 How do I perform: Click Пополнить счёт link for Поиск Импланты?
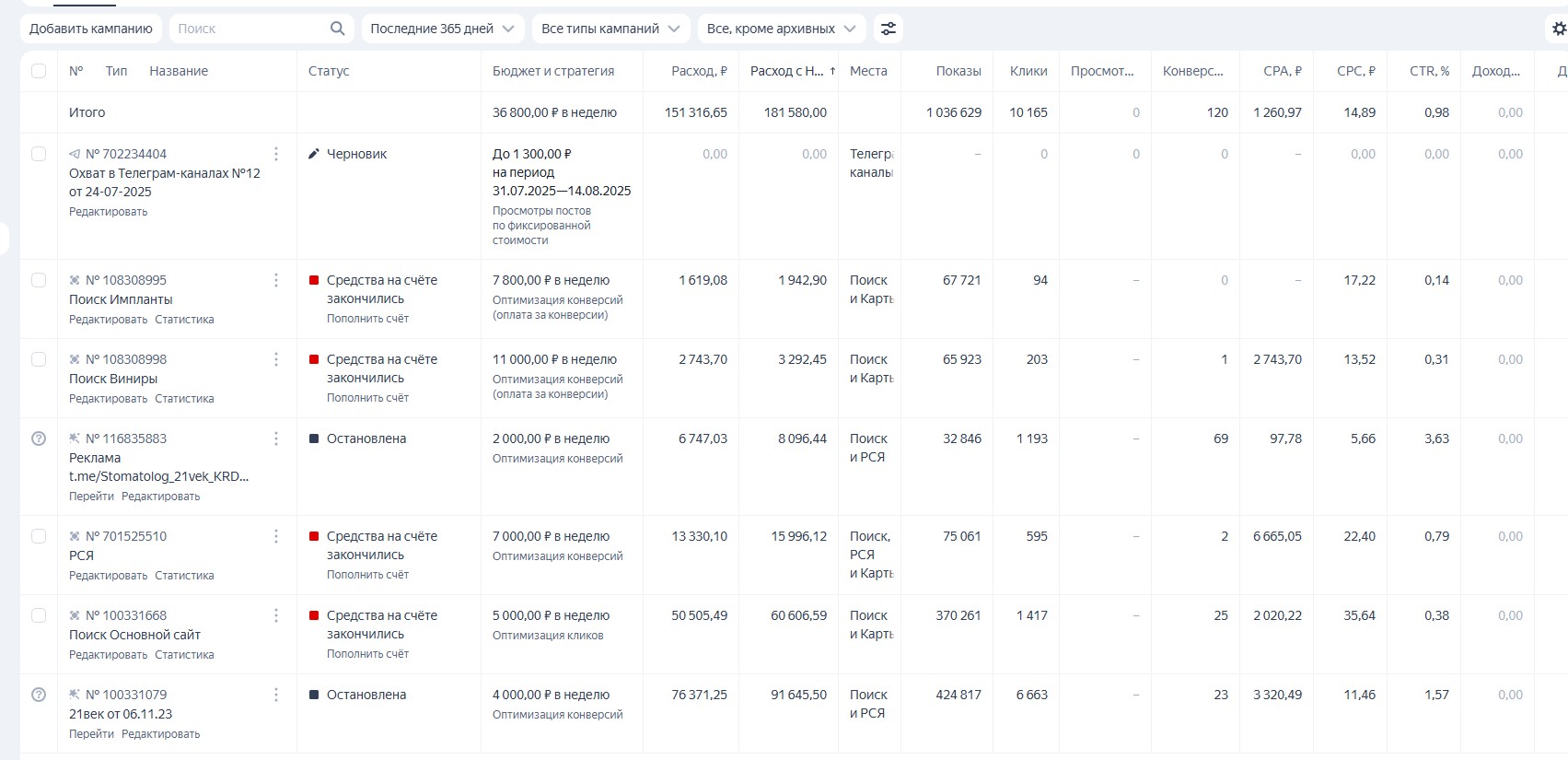(x=367, y=319)
